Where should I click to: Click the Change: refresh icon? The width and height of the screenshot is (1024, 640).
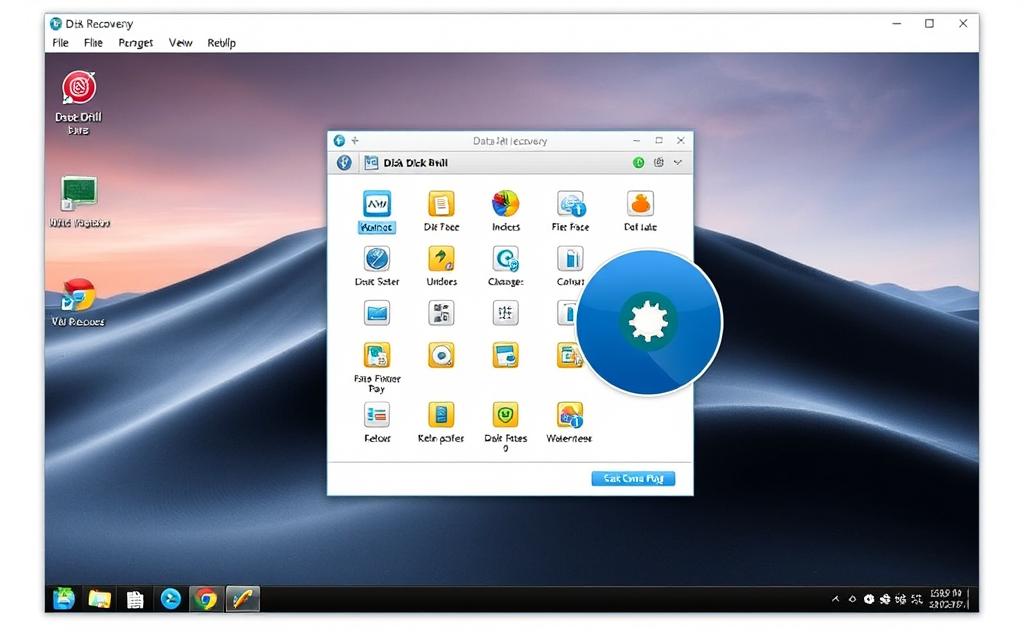pos(505,266)
